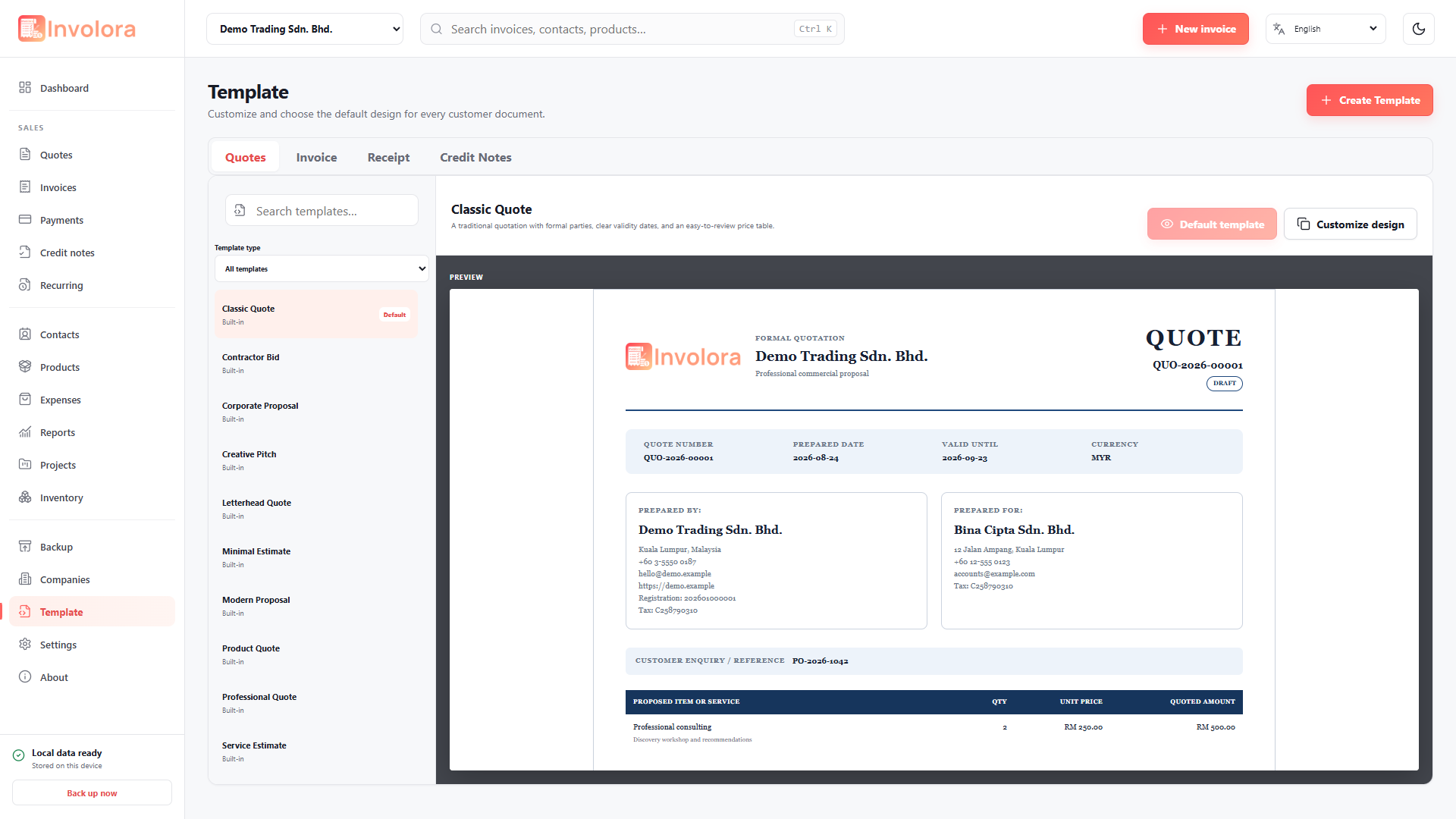Click the DRAFT badge in the preview
The width and height of the screenshot is (1456, 819).
[x=1224, y=384]
